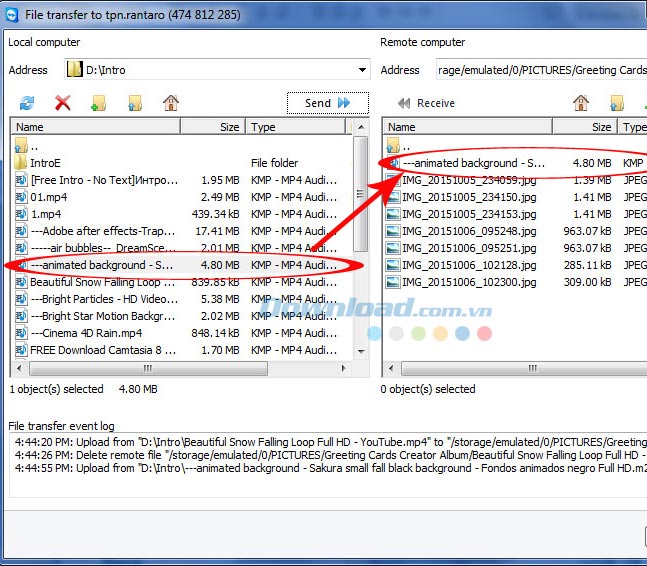Image resolution: width=647 pixels, height=566 pixels.
Task: Click the local list vertical scrollbar
Action: 361,200
